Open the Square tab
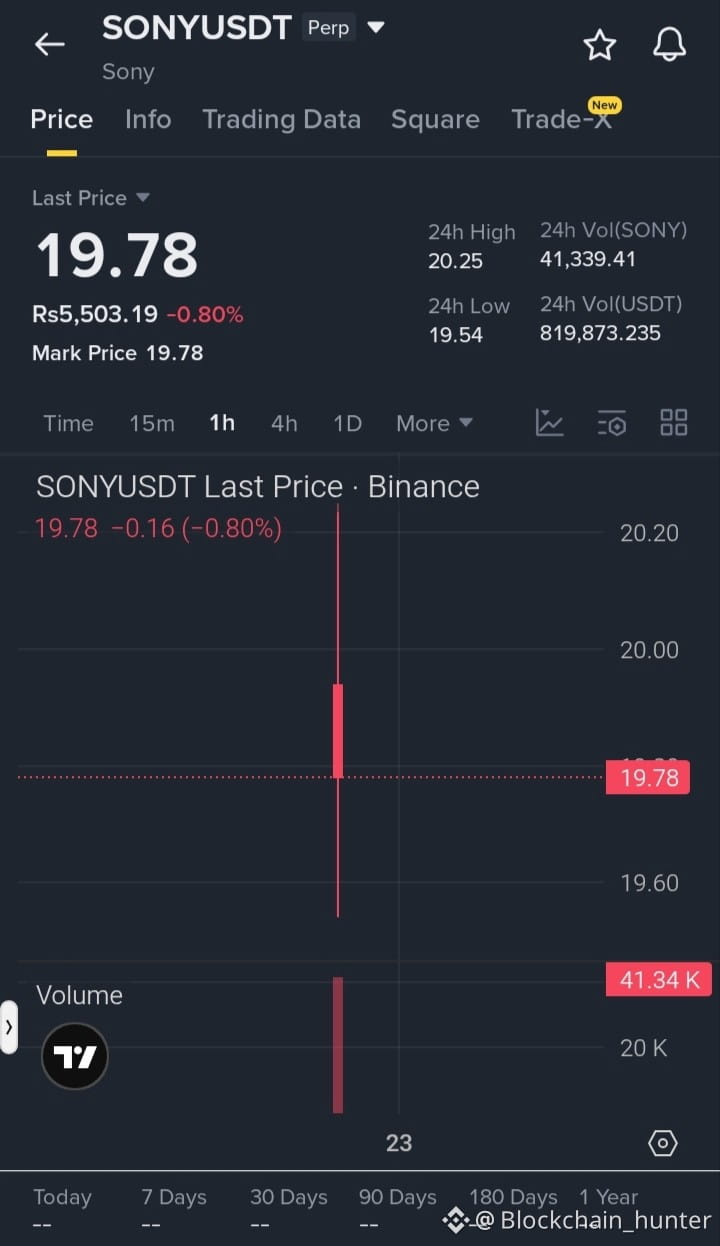Image resolution: width=720 pixels, height=1246 pixels. (x=435, y=119)
